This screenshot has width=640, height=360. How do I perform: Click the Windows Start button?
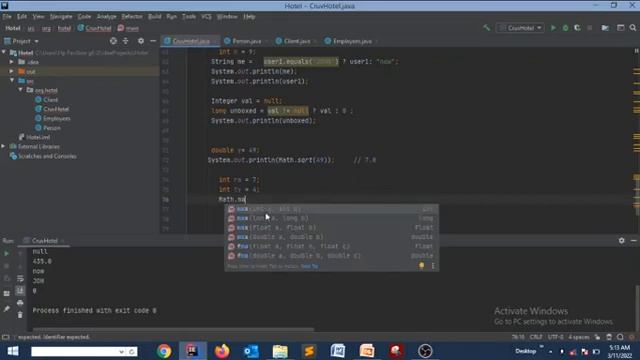pyautogui.click(x=13, y=351)
